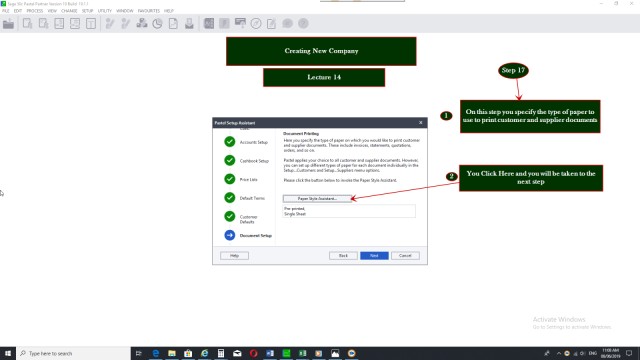Open the PROCESS menu

point(35,11)
